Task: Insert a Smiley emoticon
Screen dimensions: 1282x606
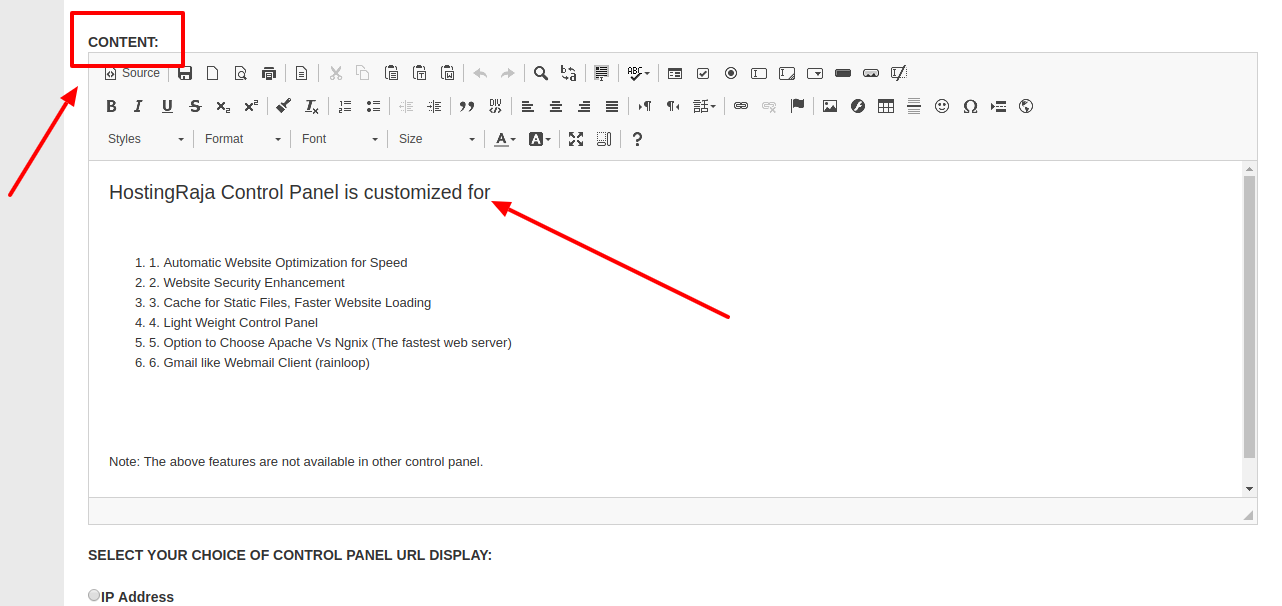Action: [x=942, y=106]
